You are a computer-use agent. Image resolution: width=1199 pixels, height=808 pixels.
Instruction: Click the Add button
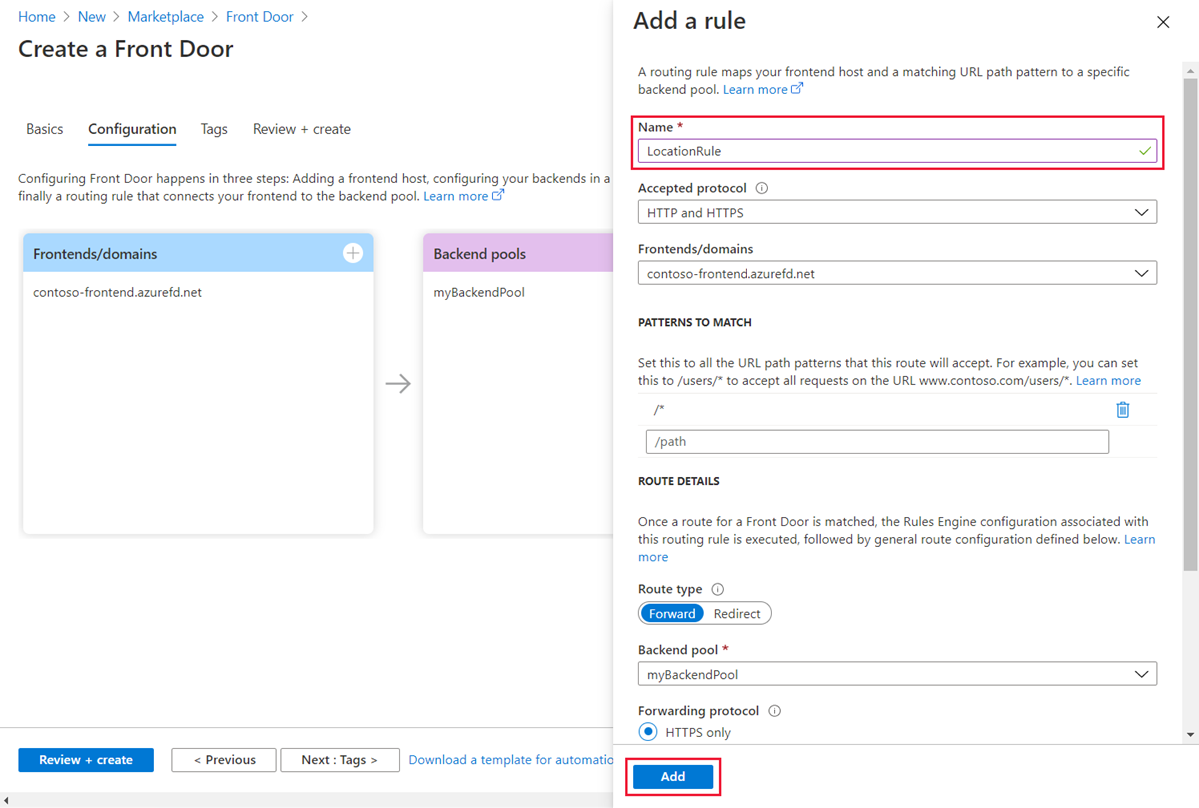(x=673, y=777)
